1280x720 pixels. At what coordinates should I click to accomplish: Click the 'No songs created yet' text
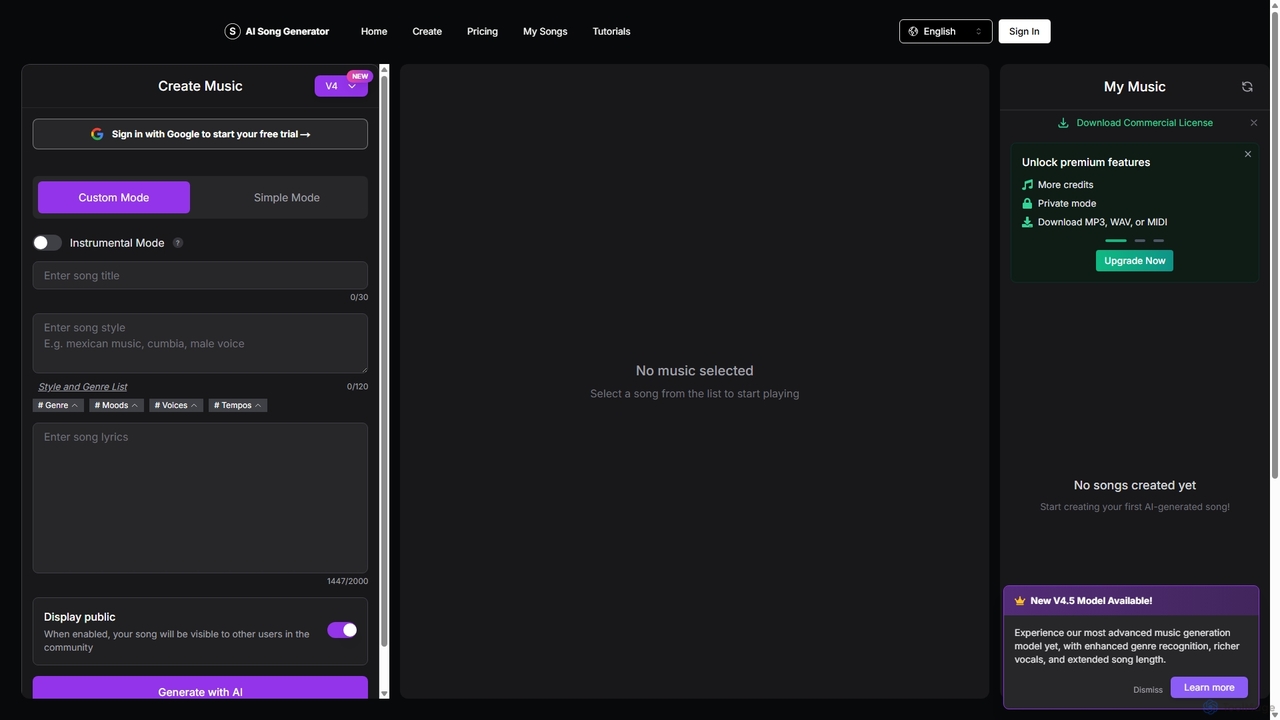point(1134,485)
